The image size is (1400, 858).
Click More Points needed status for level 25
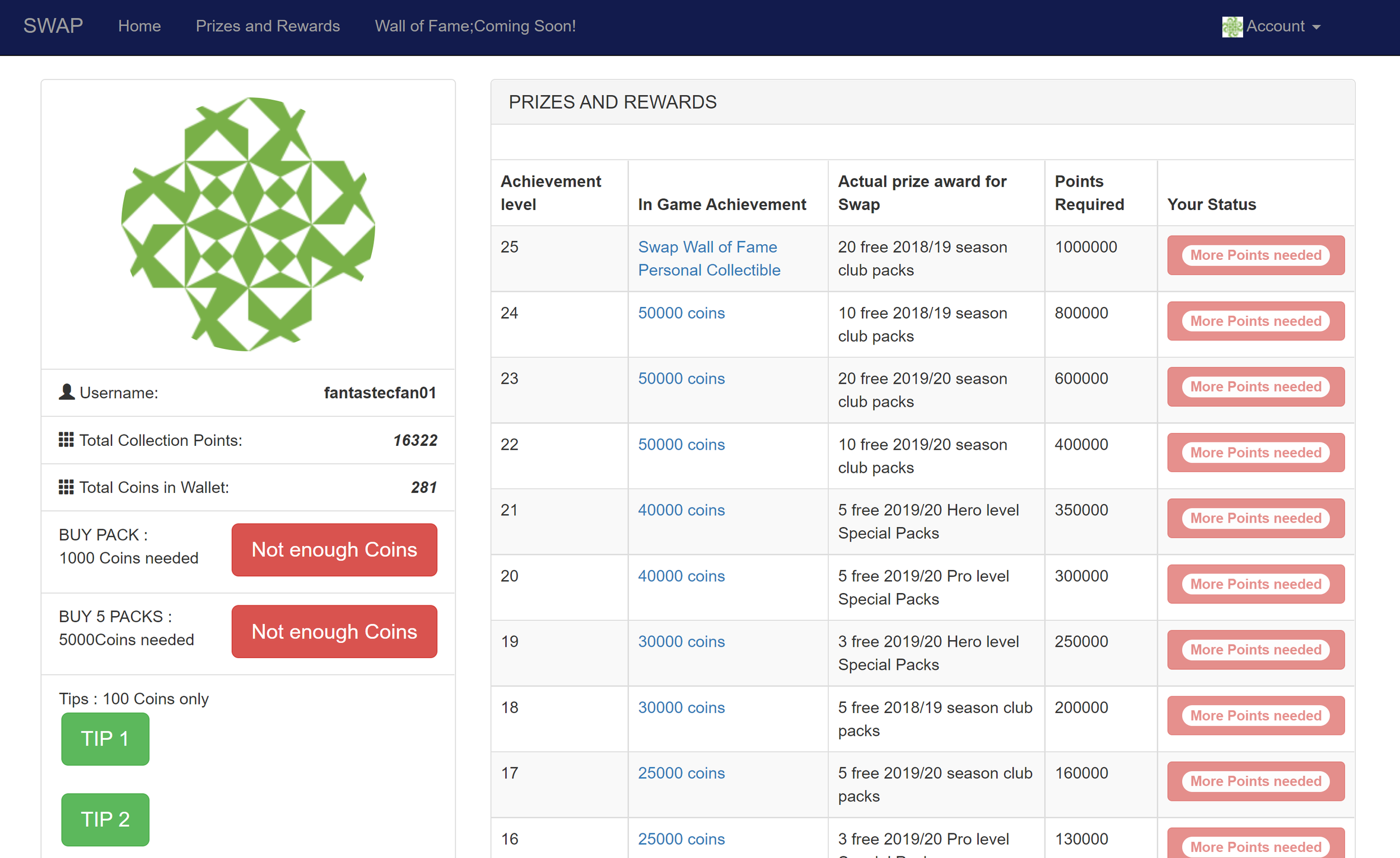tap(1255, 255)
